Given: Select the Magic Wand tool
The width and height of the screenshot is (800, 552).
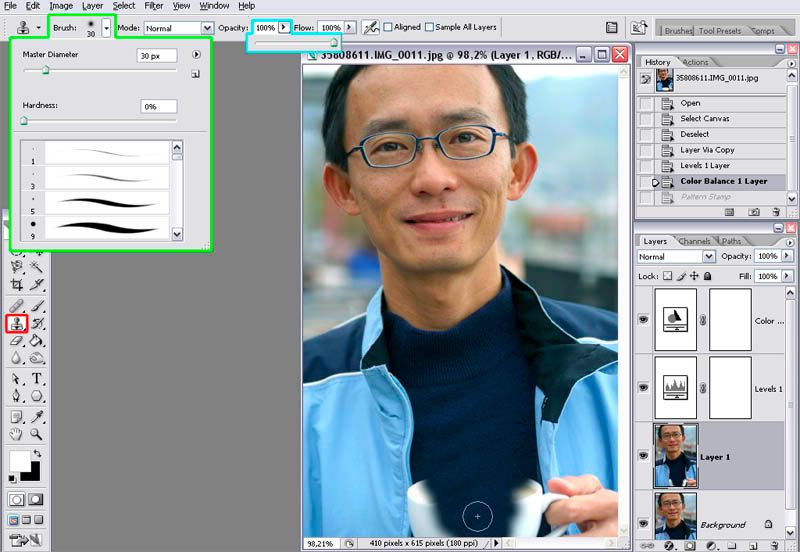Looking at the screenshot, I should click(36, 266).
